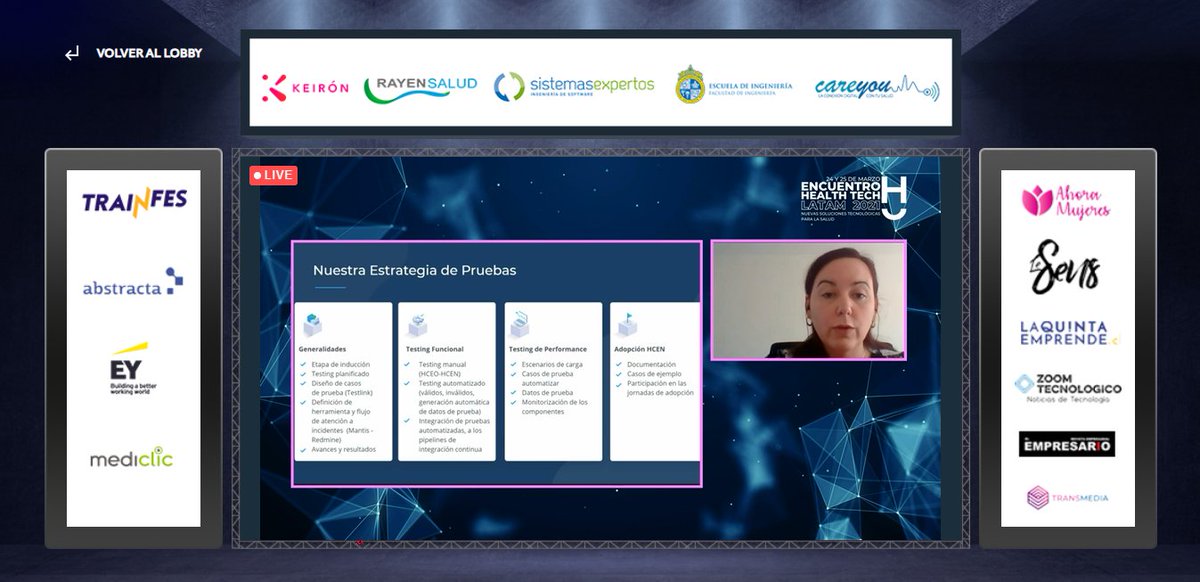1200x582 pixels.
Task: Click the Testing Funcional card icon
Action: pos(416,323)
